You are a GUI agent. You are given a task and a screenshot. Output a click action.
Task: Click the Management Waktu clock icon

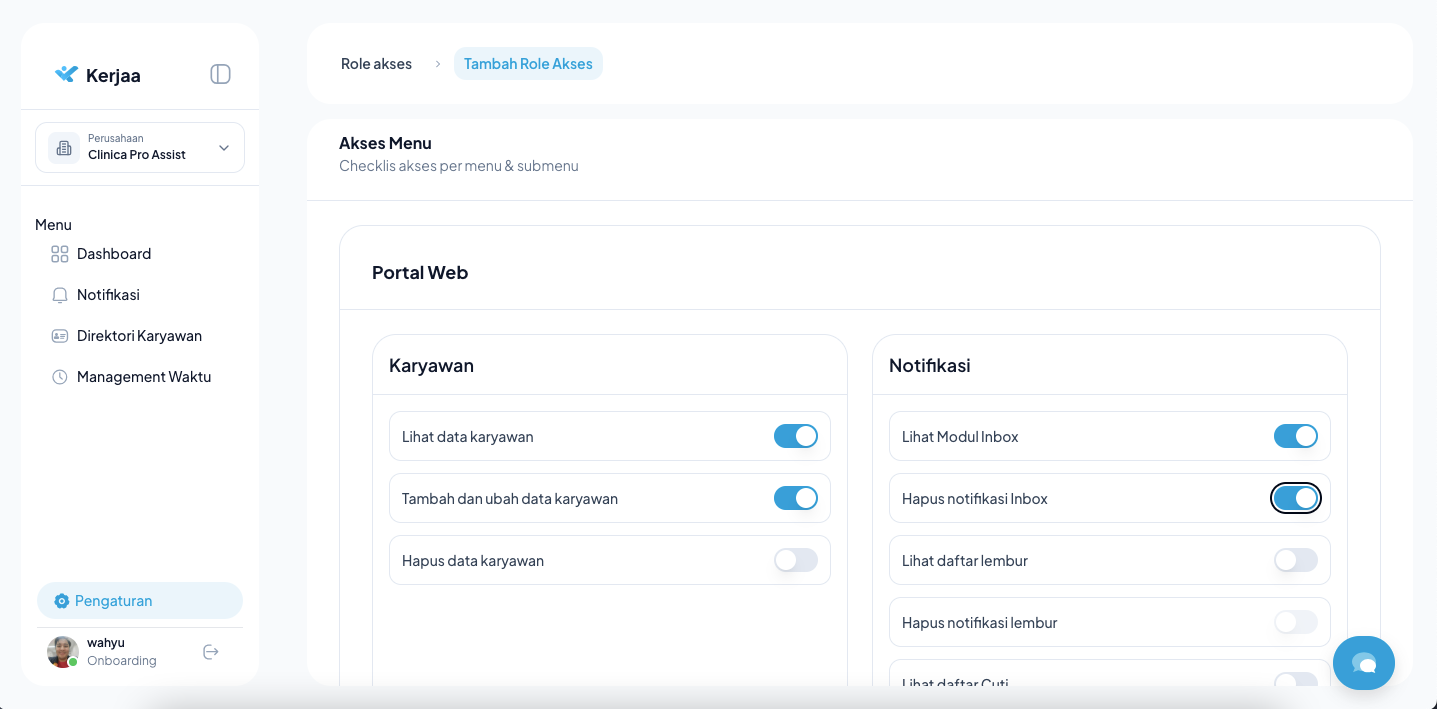60,377
